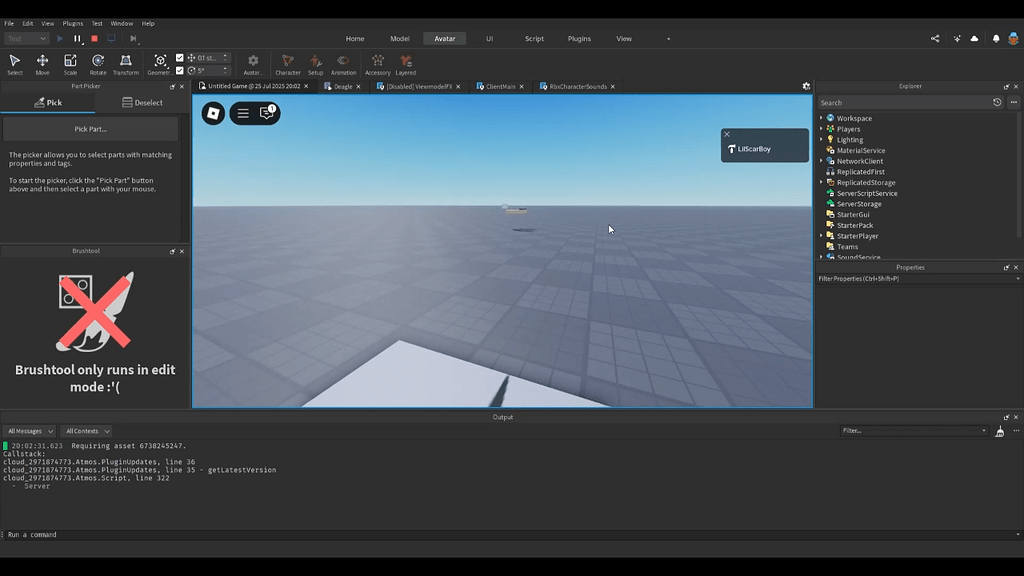Open the Animation editor
The height and width of the screenshot is (576, 1024).
(x=343, y=64)
